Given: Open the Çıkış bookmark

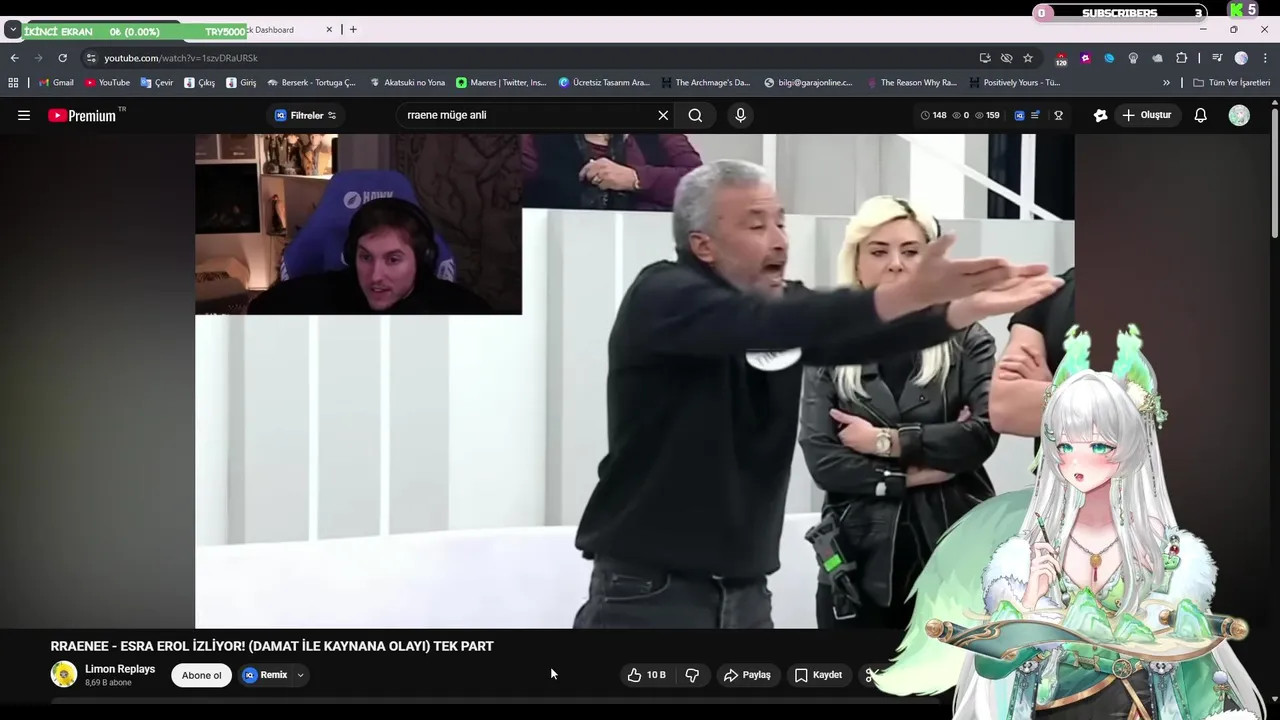Looking at the screenshot, I should [x=200, y=83].
